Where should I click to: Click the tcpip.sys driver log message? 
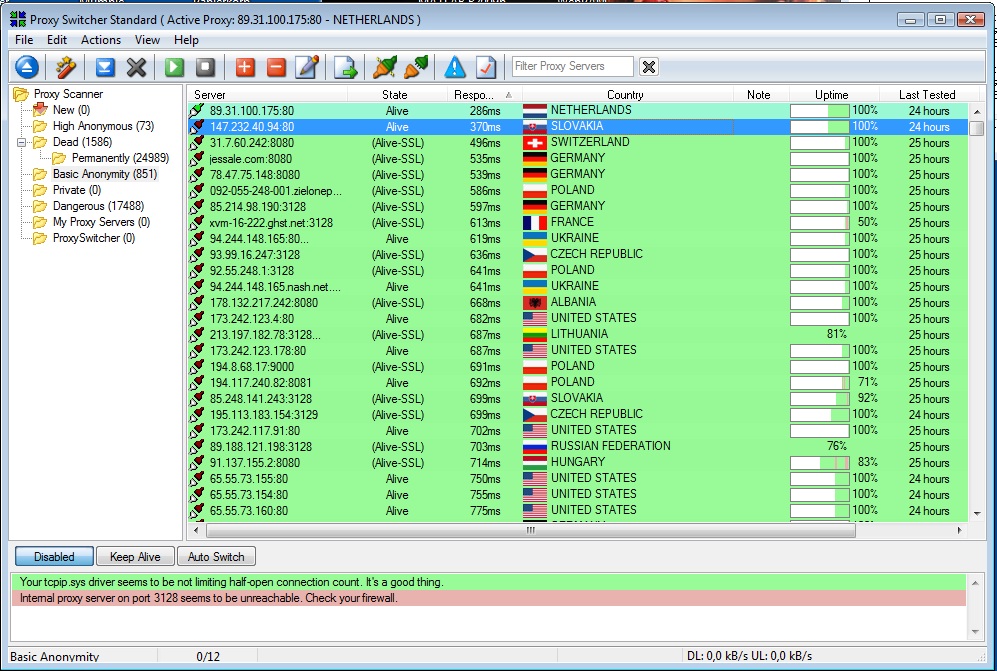(488, 582)
